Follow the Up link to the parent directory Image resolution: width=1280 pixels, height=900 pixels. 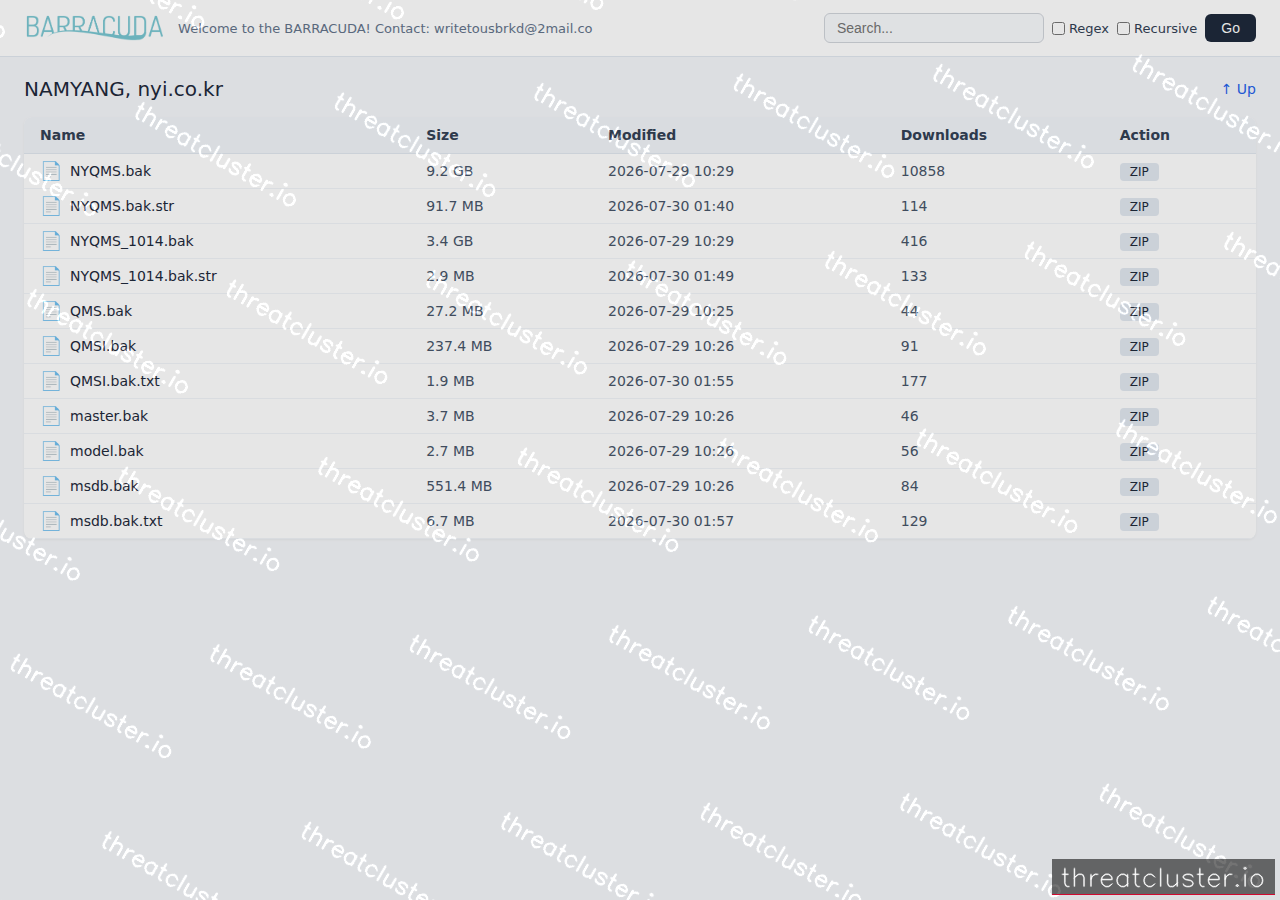1238,89
